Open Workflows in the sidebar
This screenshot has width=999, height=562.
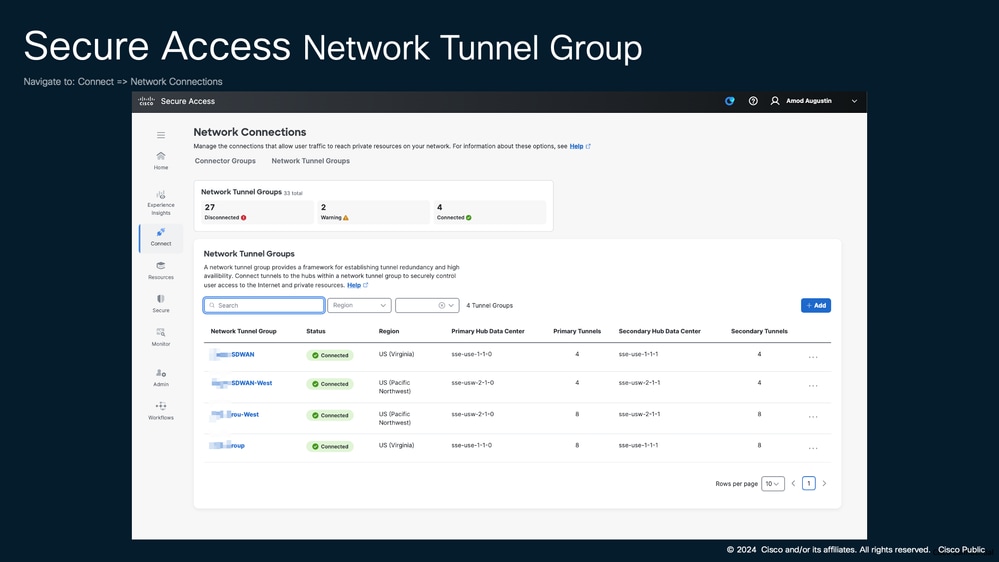[x=161, y=411]
